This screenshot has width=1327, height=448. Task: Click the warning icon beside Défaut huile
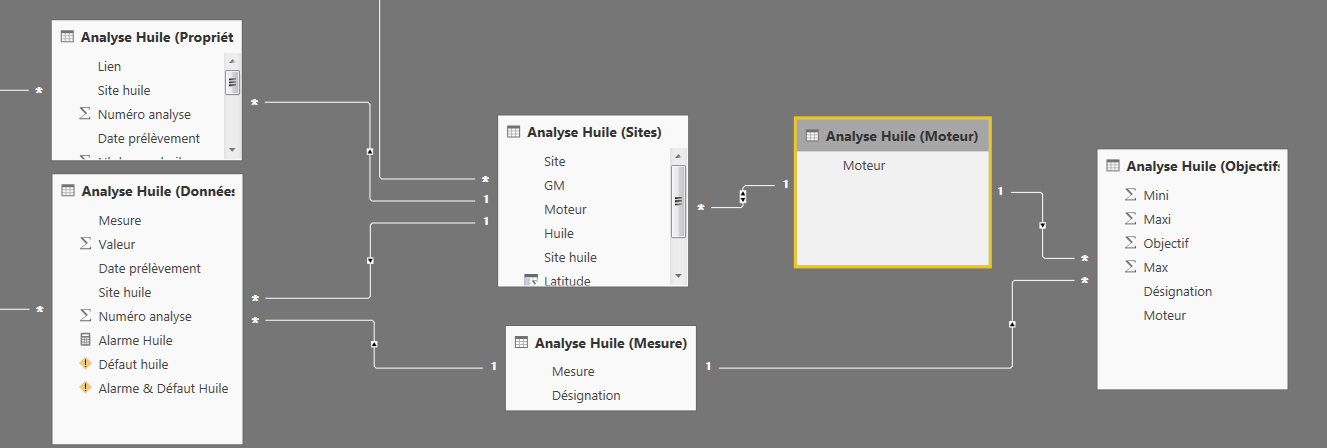pyautogui.click(x=85, y=364)
